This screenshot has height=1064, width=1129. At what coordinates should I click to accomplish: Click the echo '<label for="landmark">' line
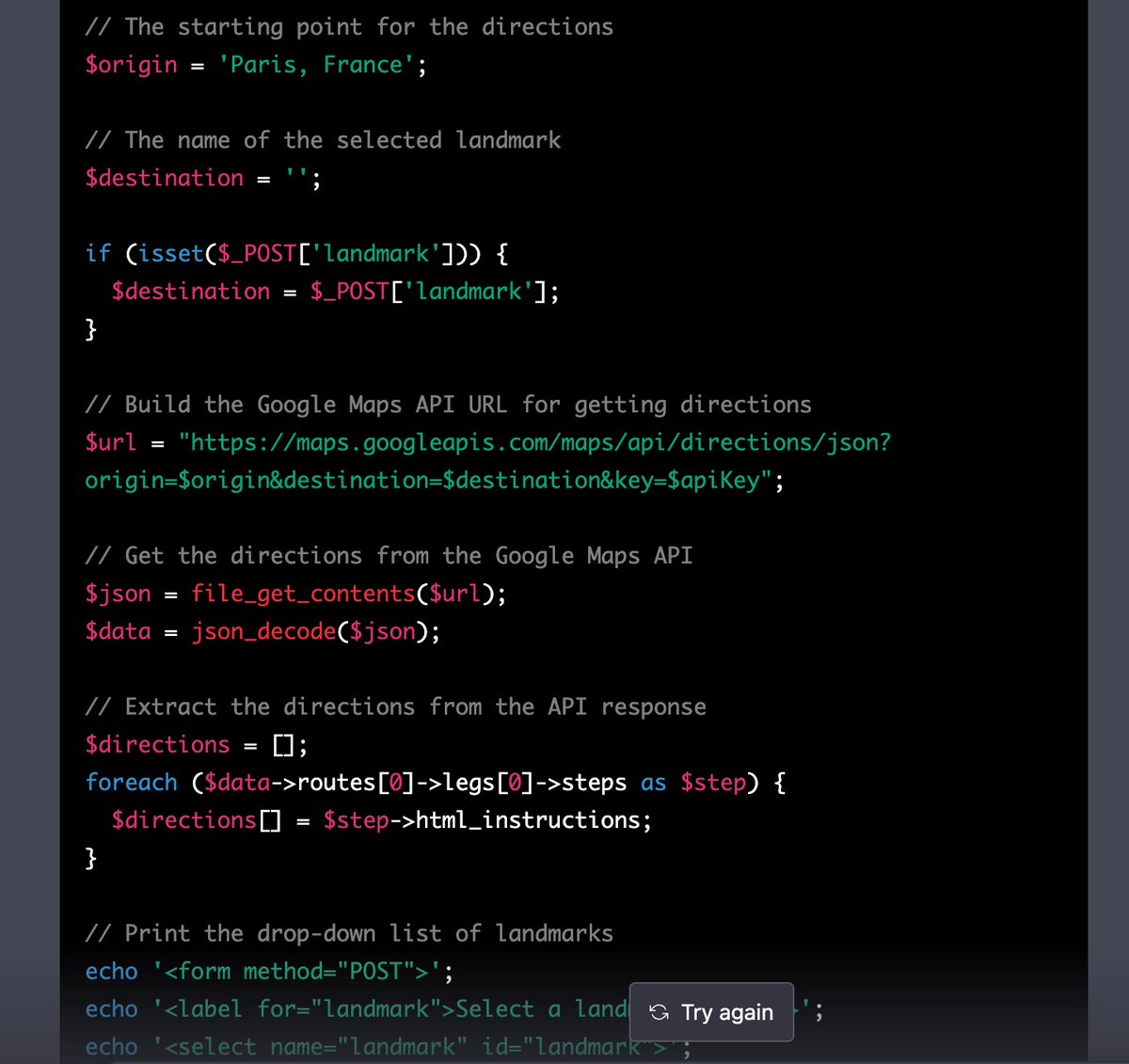(x=454, y=1009)
